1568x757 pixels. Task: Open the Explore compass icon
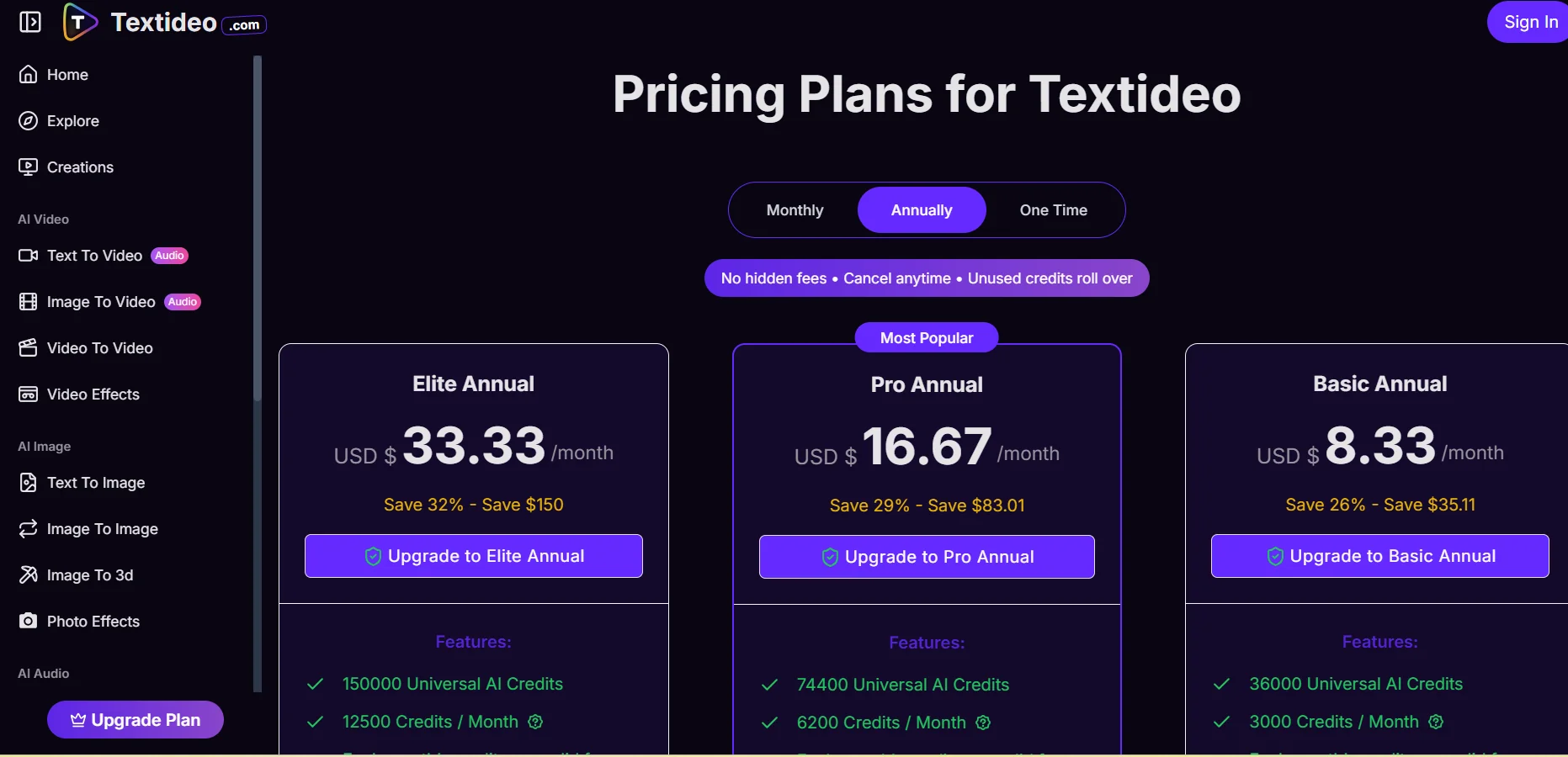pos(29,121)
